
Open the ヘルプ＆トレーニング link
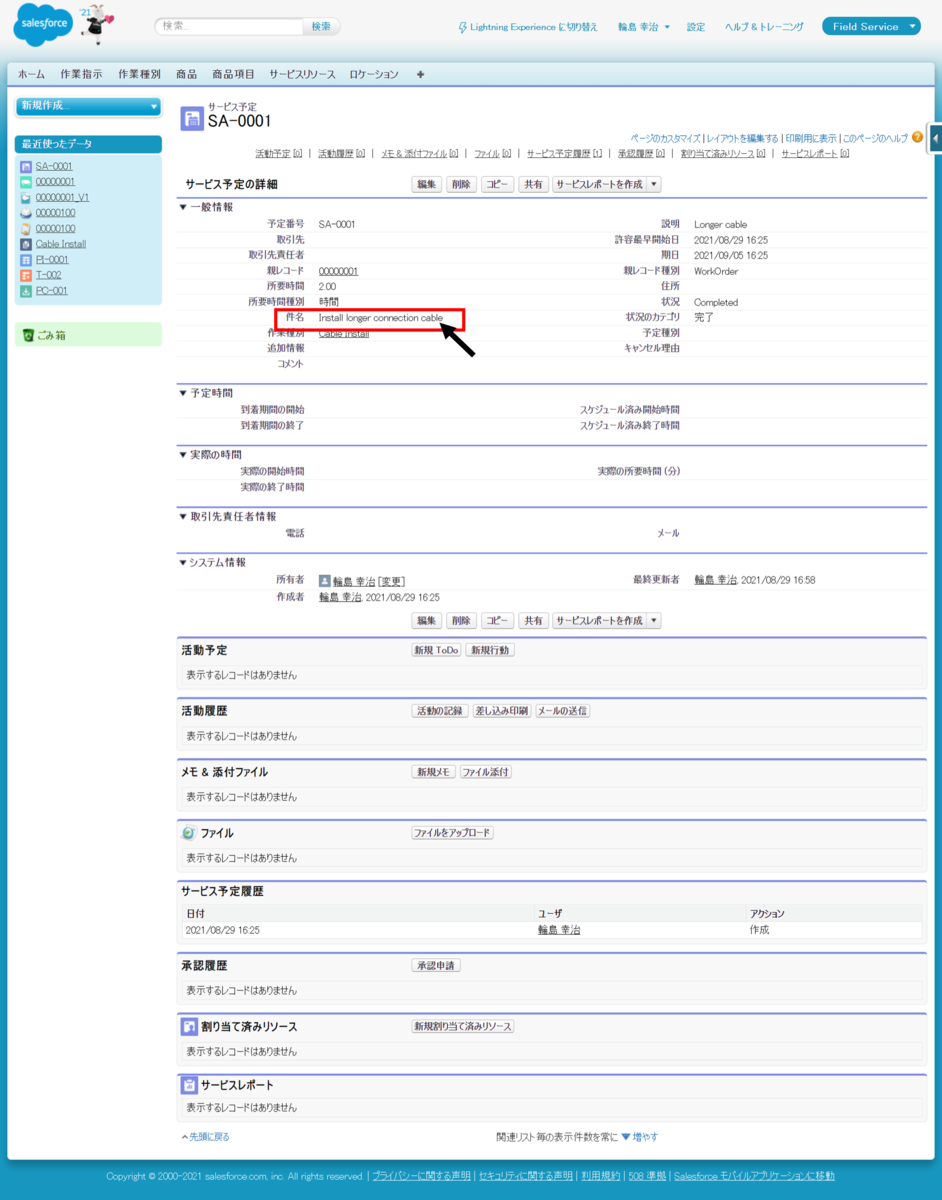(764, 27)
